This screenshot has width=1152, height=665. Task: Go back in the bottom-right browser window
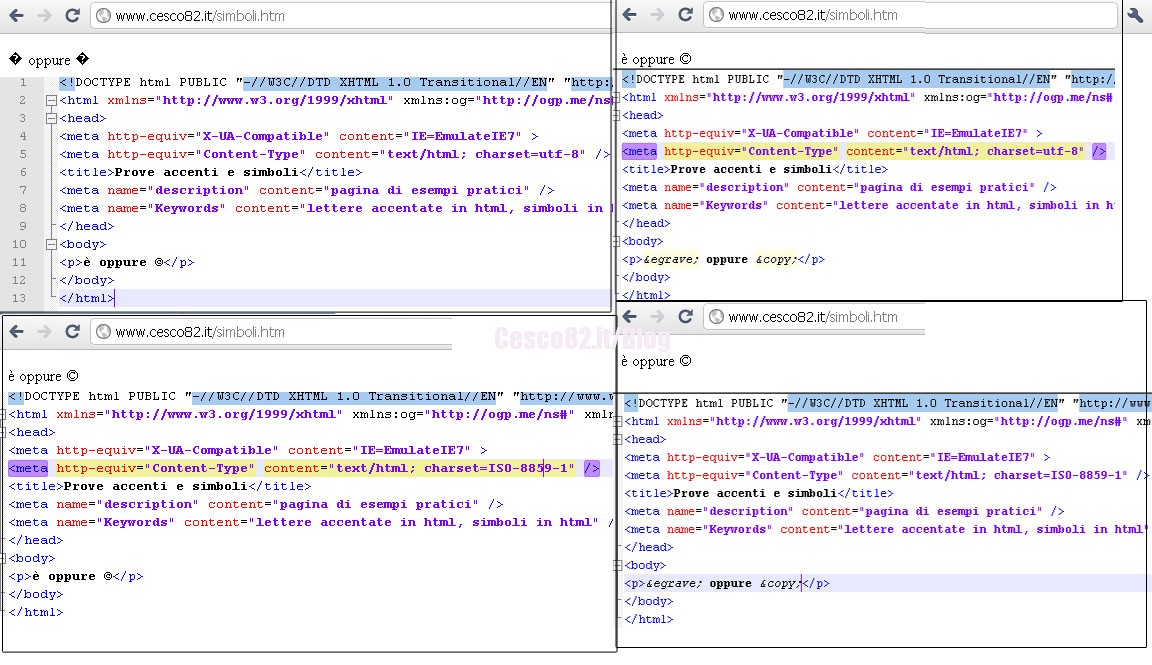pyautogui.click(x=630, y=317)
